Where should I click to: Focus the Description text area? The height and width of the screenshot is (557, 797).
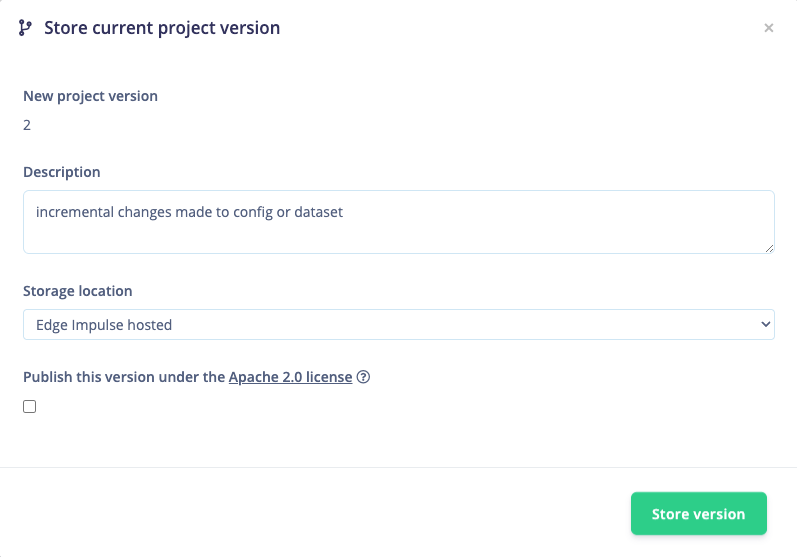click(398, 232)
